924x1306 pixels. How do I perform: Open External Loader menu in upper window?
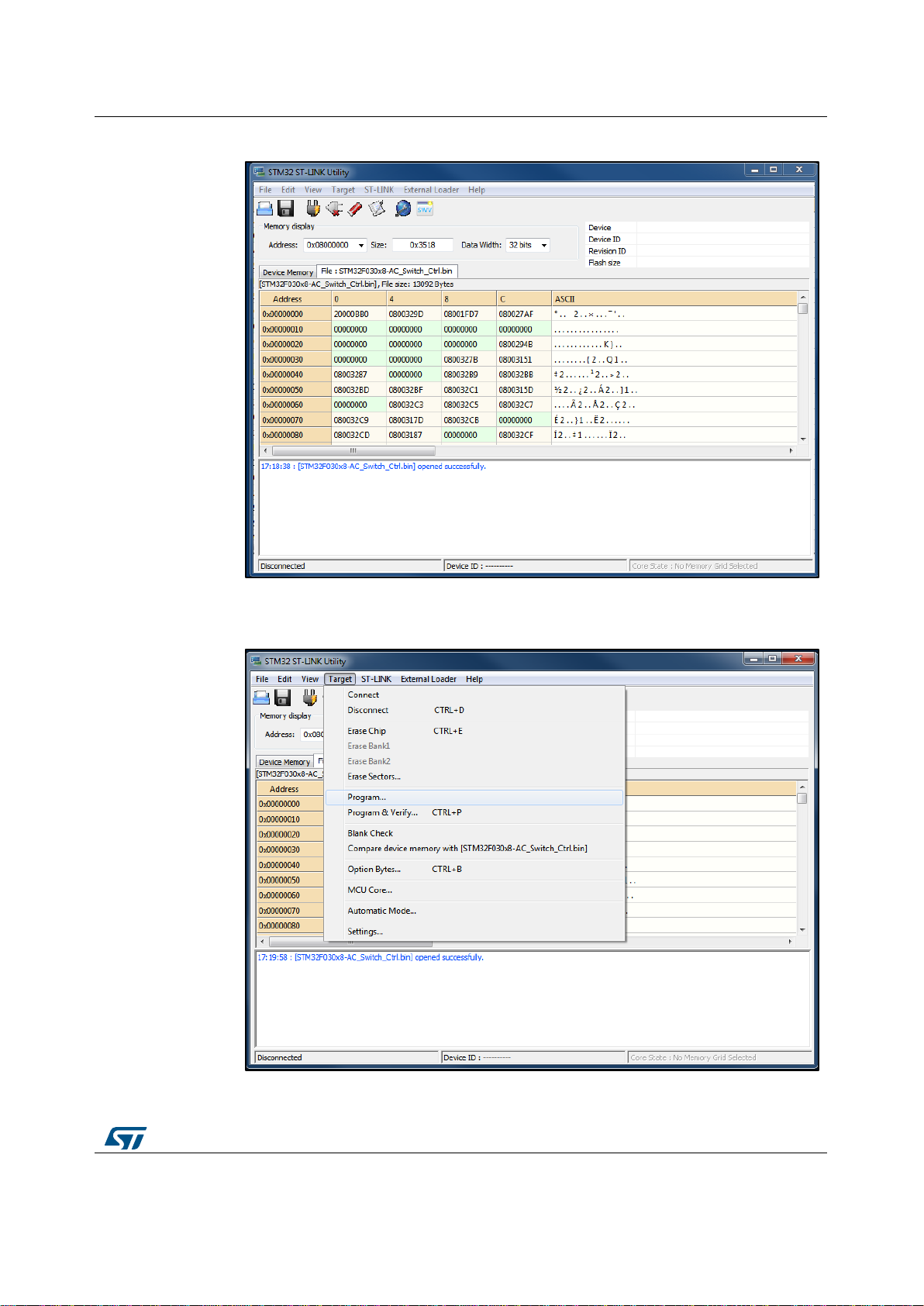point(431,190)
